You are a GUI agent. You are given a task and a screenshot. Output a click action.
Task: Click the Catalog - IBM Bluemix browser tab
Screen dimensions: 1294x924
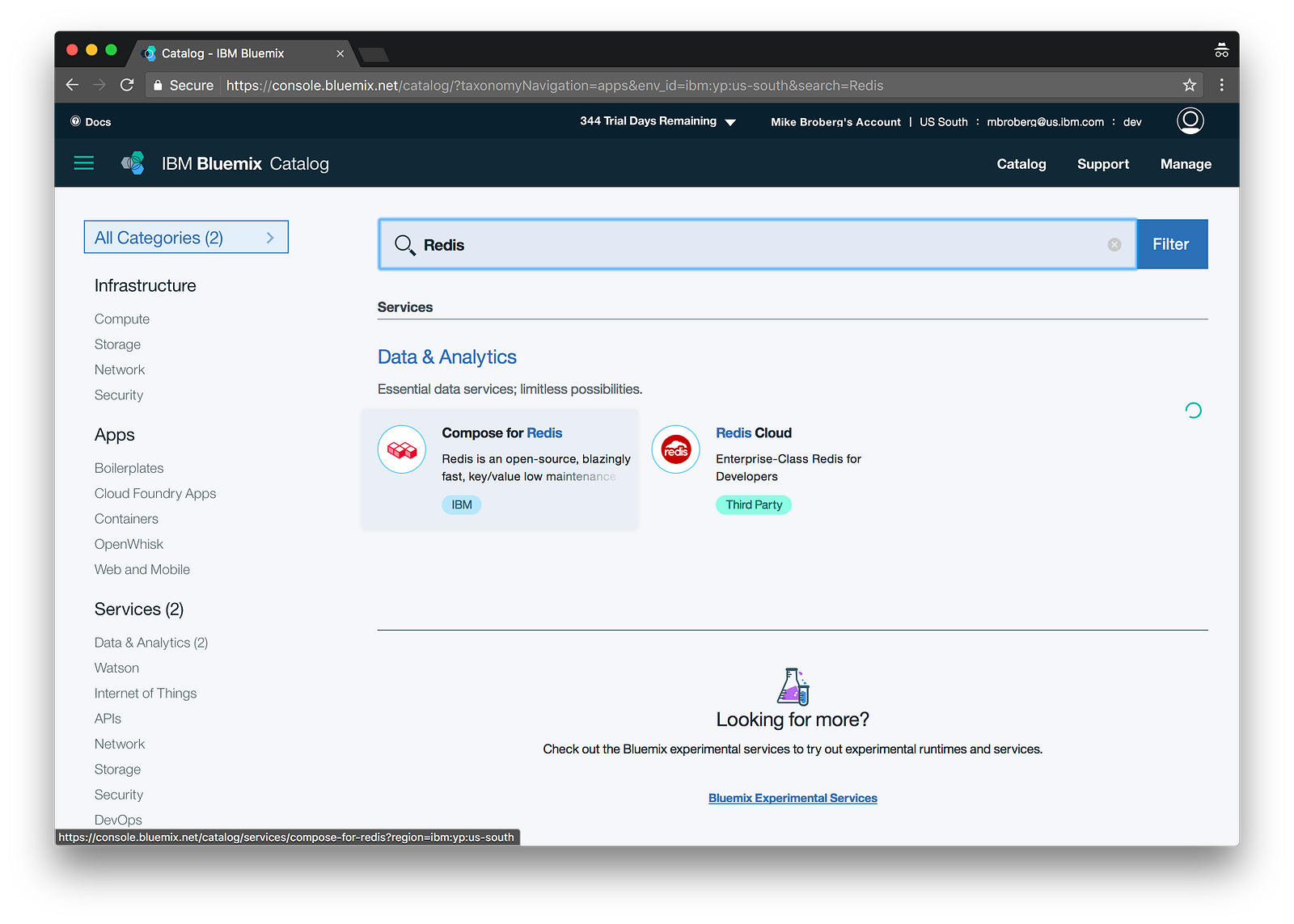tap(243, 53)
